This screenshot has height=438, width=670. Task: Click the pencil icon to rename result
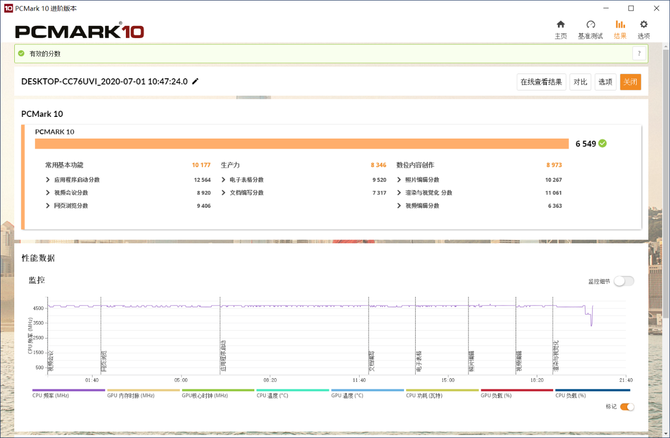tap(196, 81)
